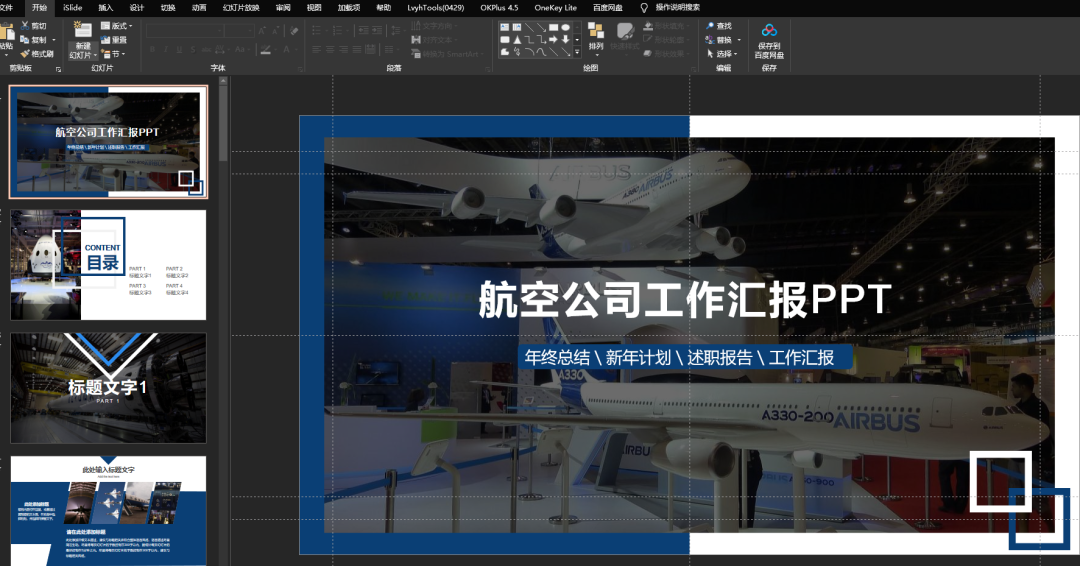
Task: Switch to the Transitions (切换) tab
Action: 168,8
